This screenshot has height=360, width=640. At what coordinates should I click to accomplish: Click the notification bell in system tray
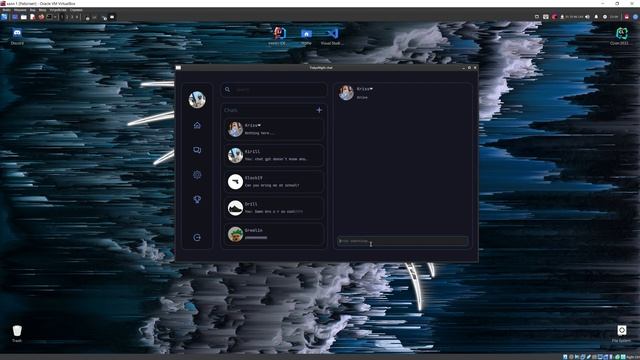[596, 17]
